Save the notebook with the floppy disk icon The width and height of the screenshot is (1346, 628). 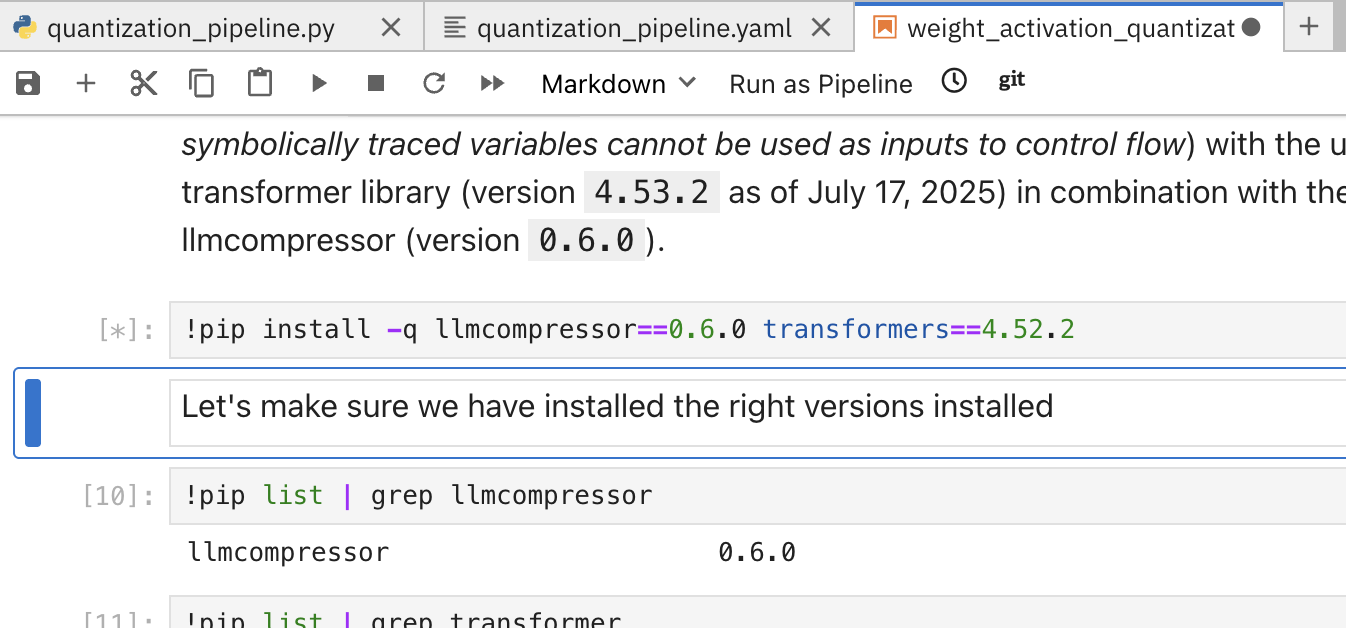(28, 83)
